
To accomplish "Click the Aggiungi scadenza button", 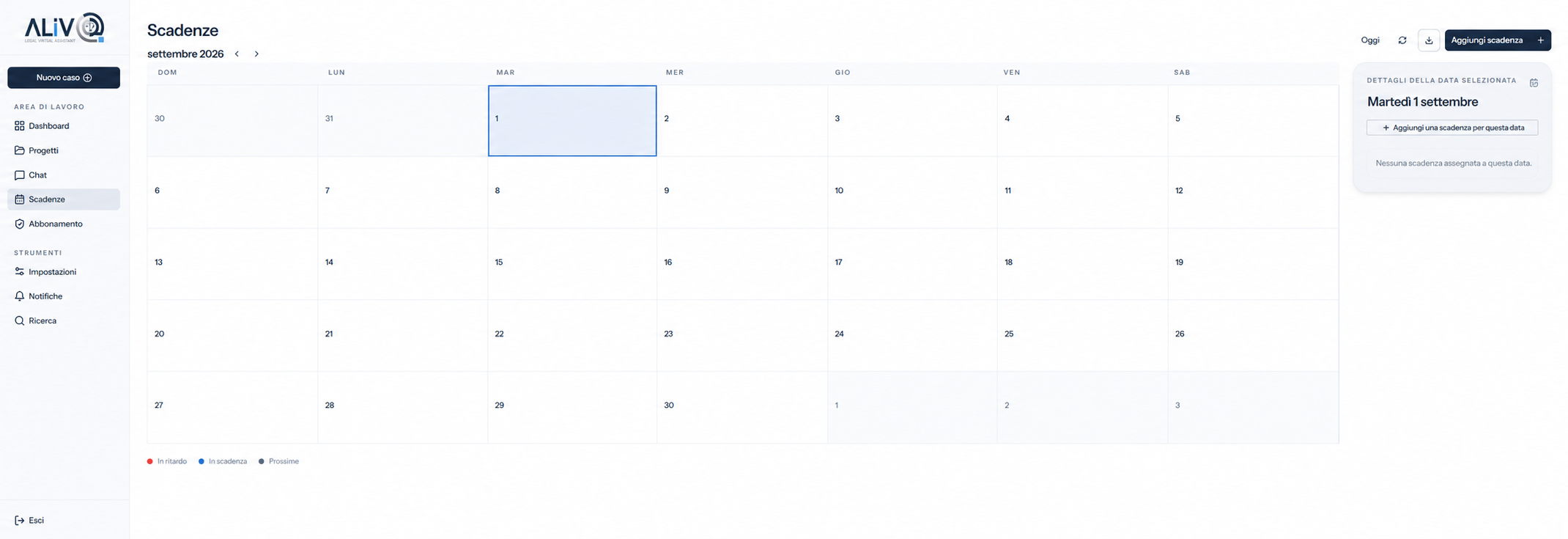I will (x=1497, y=40).
